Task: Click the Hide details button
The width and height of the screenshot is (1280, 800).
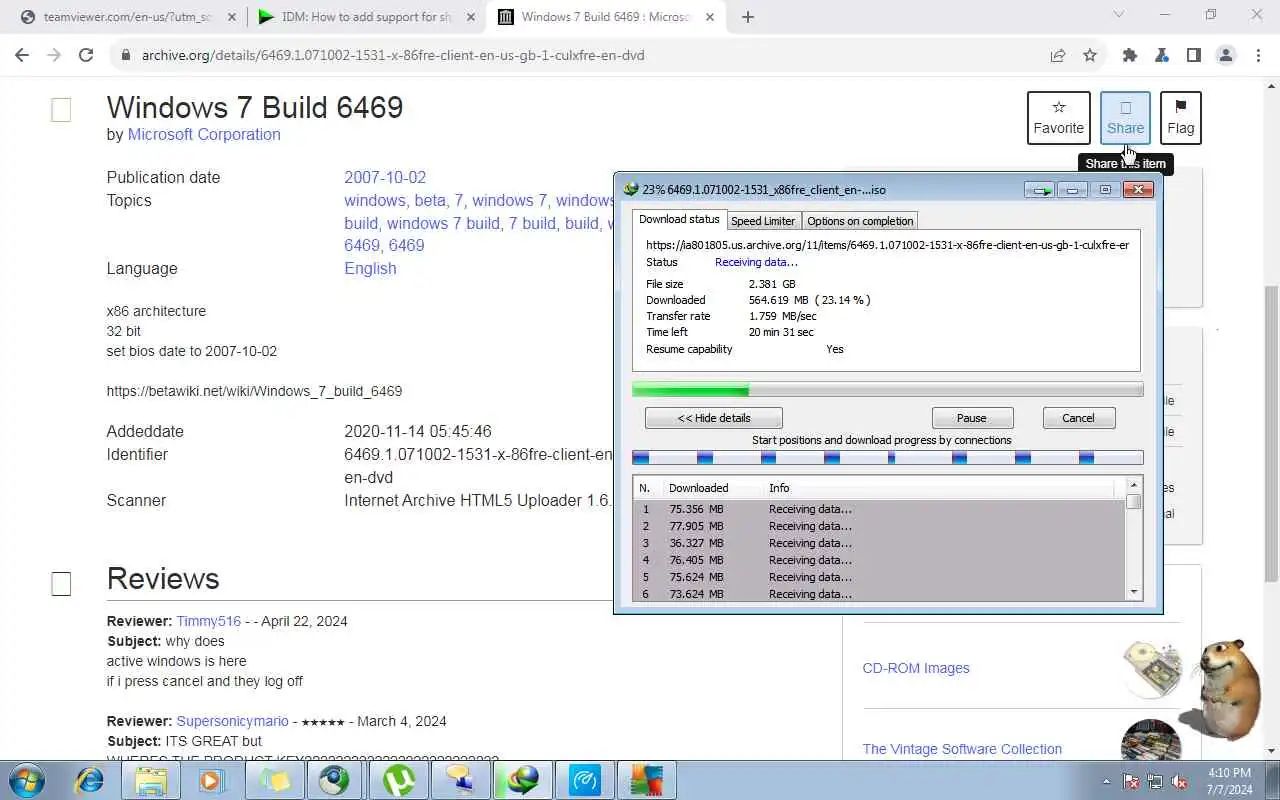Action: click(714, 418)
